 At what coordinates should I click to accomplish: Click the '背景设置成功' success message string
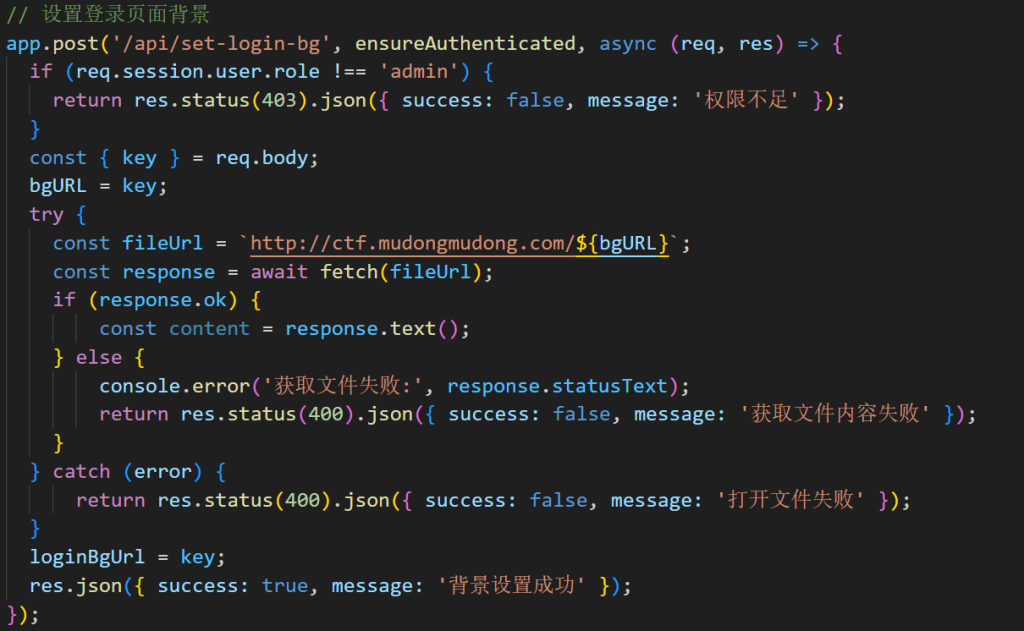[x=511, y=586]
